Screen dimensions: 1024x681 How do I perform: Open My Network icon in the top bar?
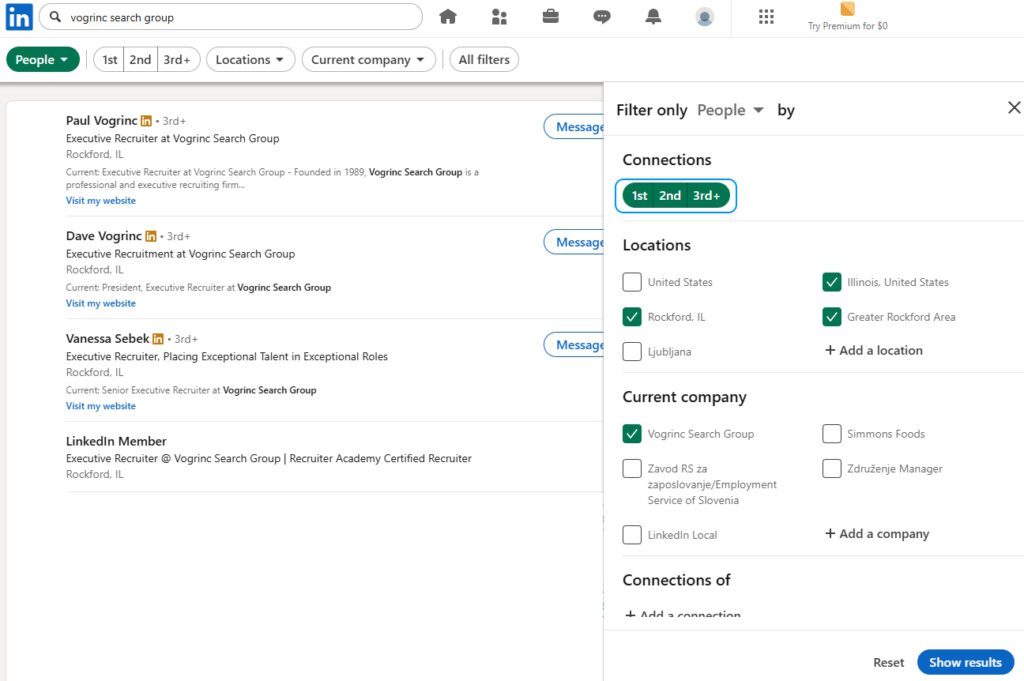pyautogui.click(x=499, y=17)
